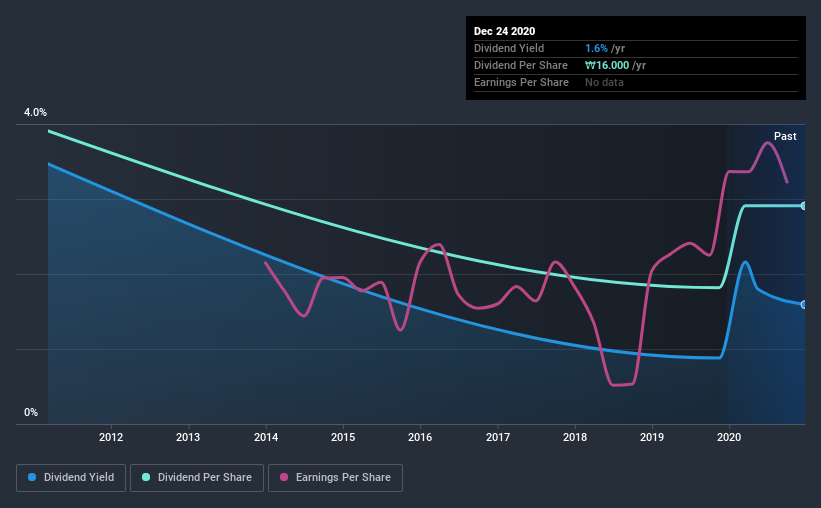821x508 pixels.
Task: Toggle the Dividend Yield legend button
Action: click(x=71, y=478)
